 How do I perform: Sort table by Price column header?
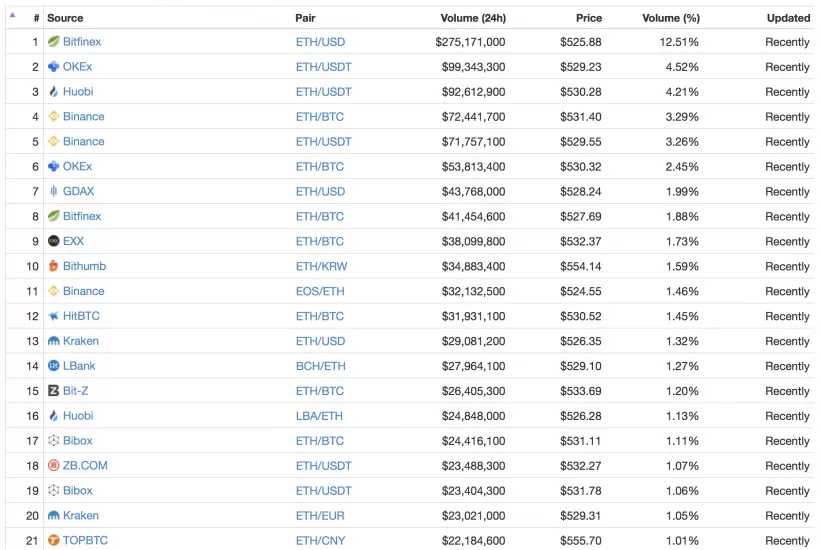pos(589,18)
